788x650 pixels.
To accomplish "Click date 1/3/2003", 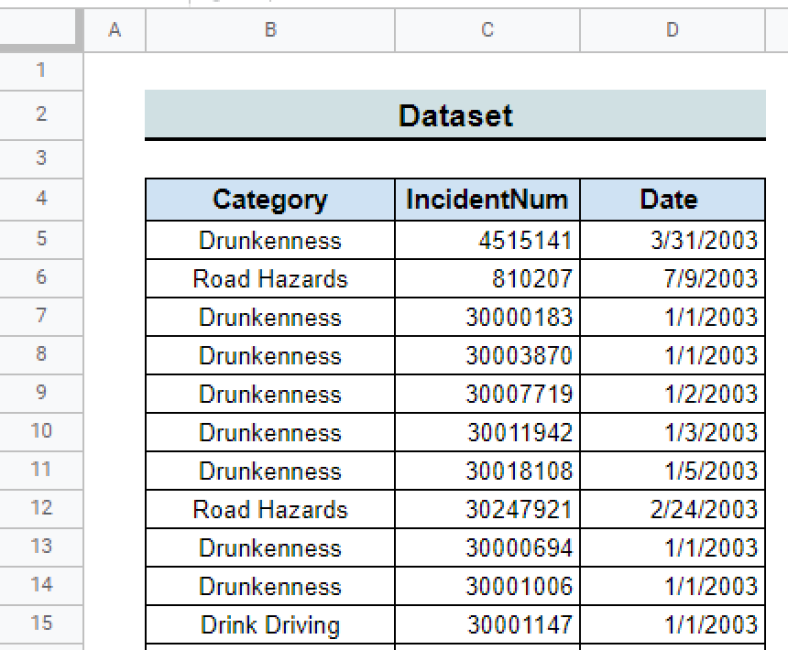I will 672,432.
